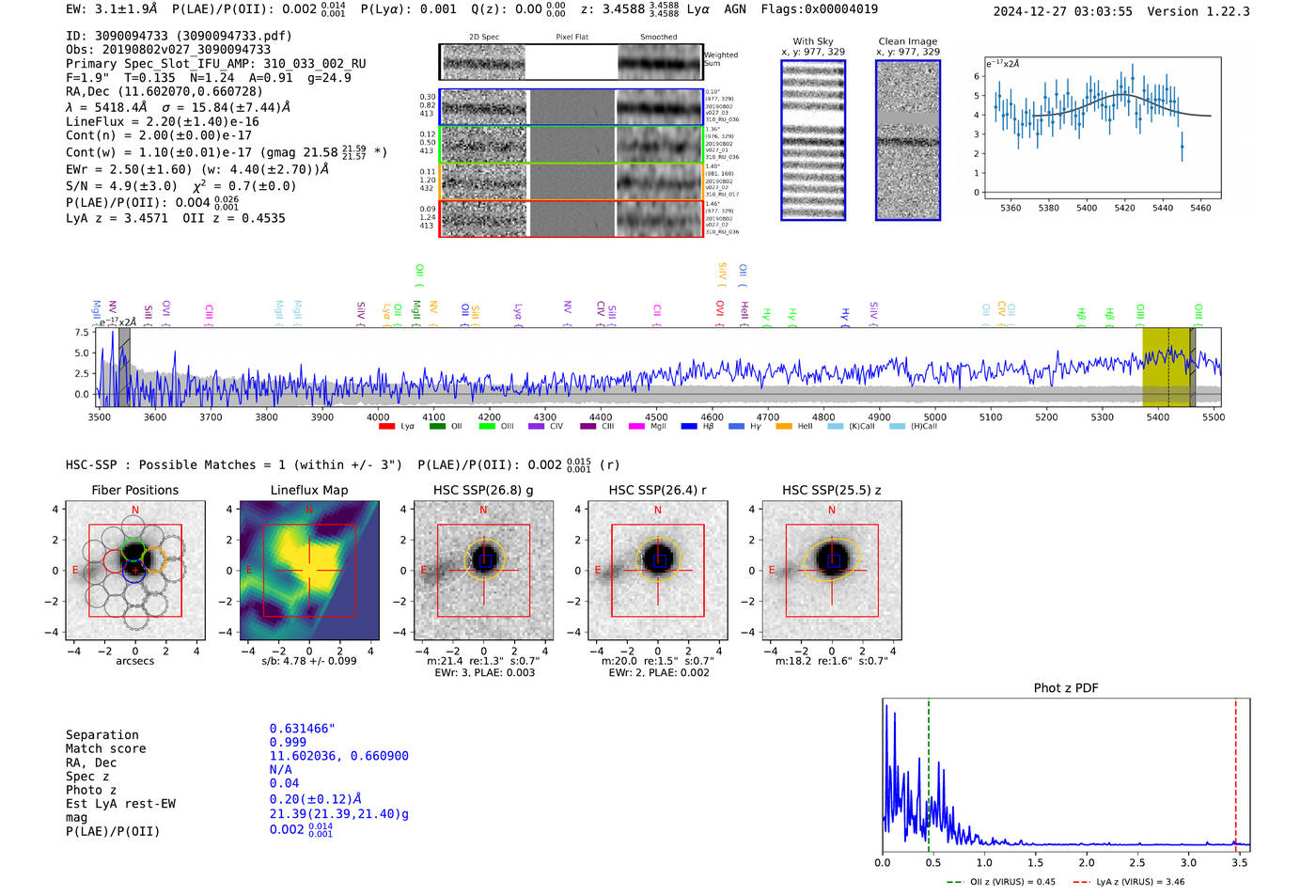The height and width of the screenshot is (896, 1316).
Task: Click the Hγ legend swatch
Action: tap(736, 427)
